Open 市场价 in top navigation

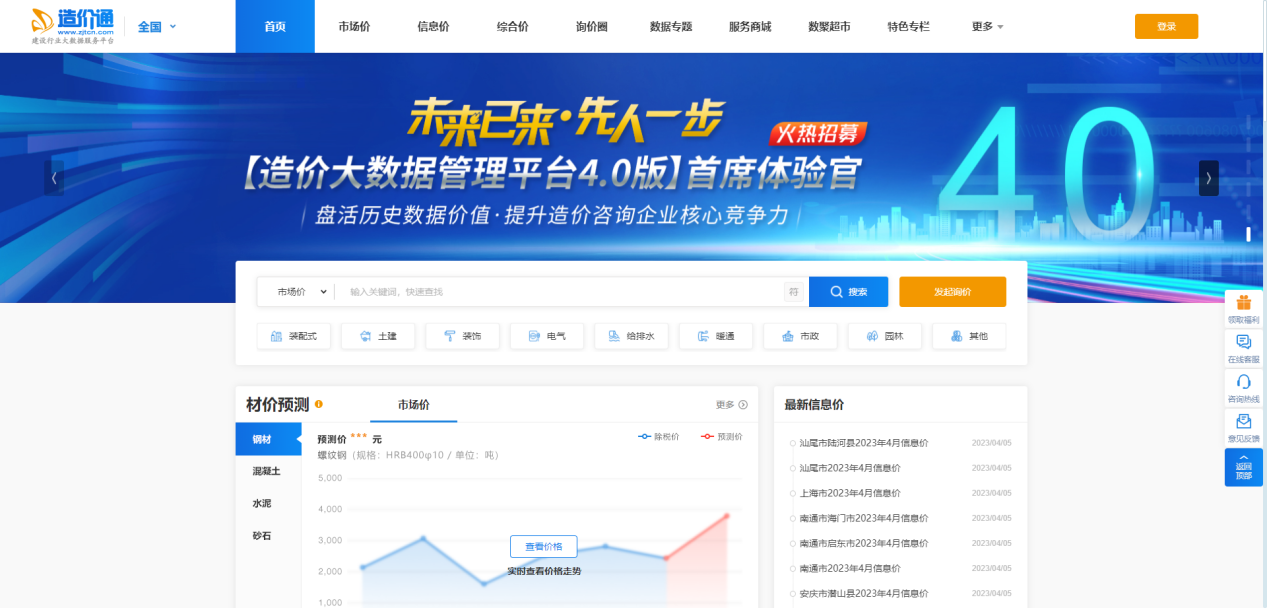tap(354, 26)
